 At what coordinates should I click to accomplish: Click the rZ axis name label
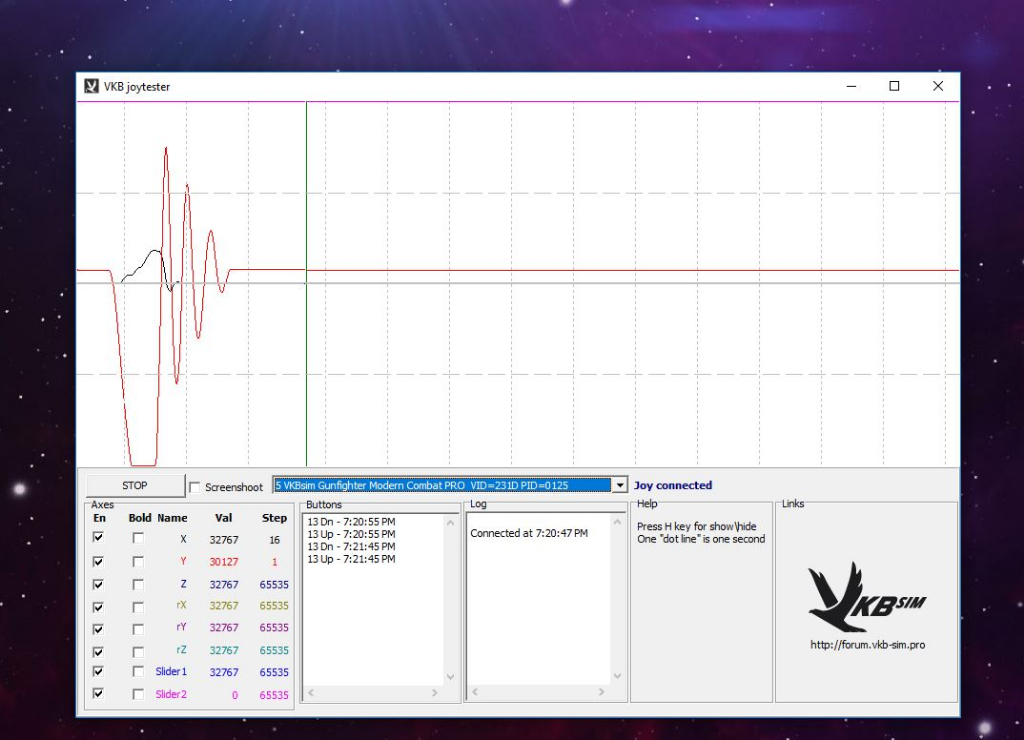point(182,650)
